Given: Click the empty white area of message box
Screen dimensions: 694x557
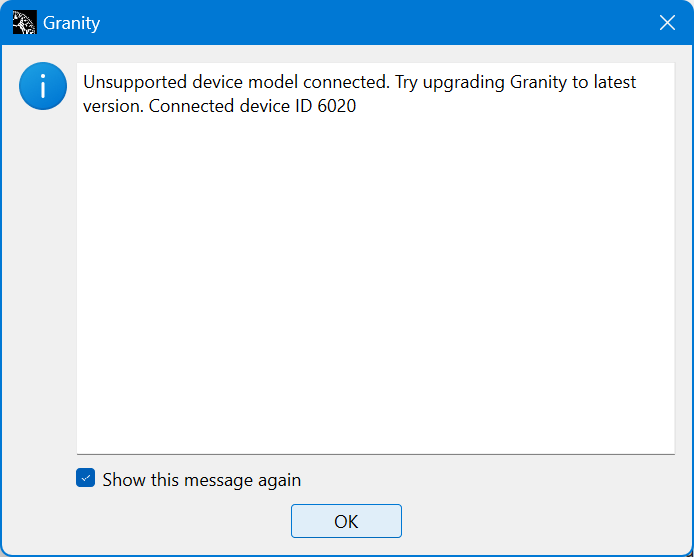Looking at the screenshot, I should [x=375, y=283].
